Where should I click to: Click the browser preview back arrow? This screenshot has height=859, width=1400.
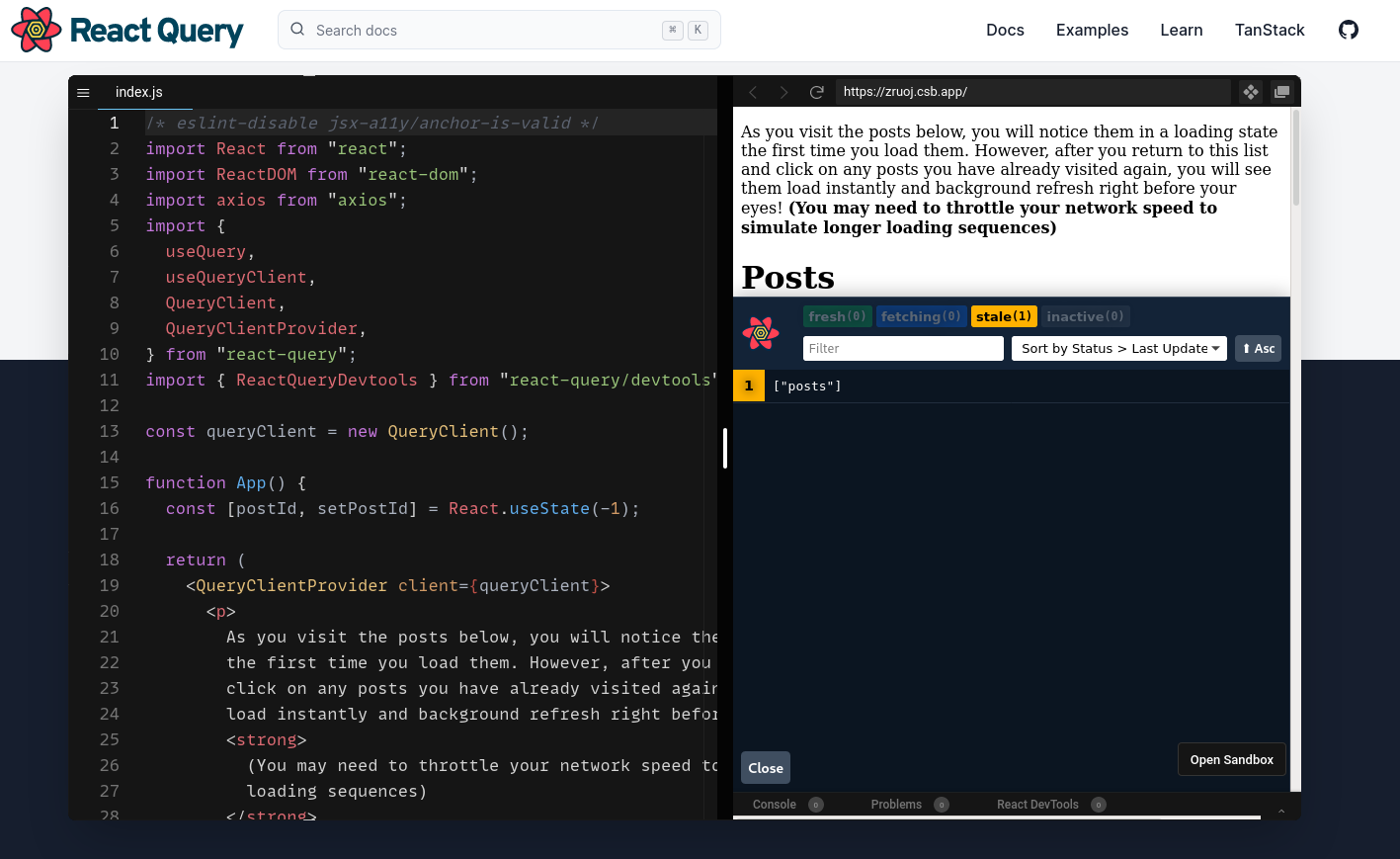click(753, 92)
